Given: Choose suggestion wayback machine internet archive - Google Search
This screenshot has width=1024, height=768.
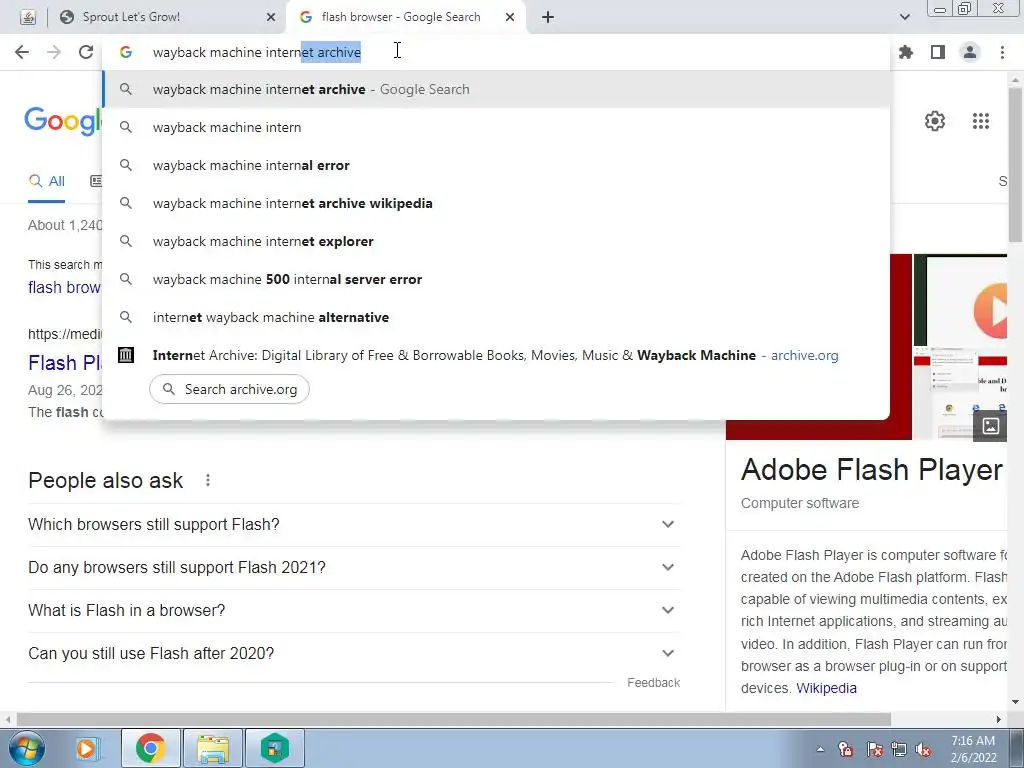Looking at the screenshot, I should 496,89.
